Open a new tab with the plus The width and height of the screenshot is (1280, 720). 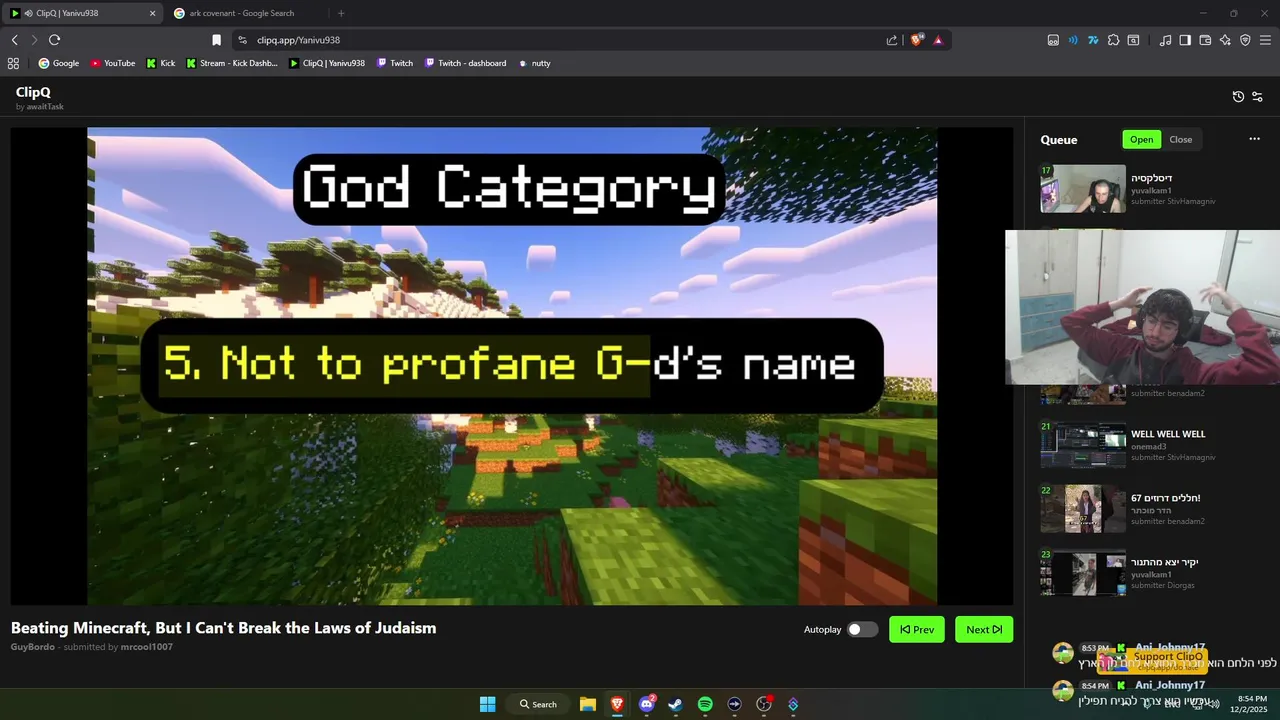coord(341,13)
